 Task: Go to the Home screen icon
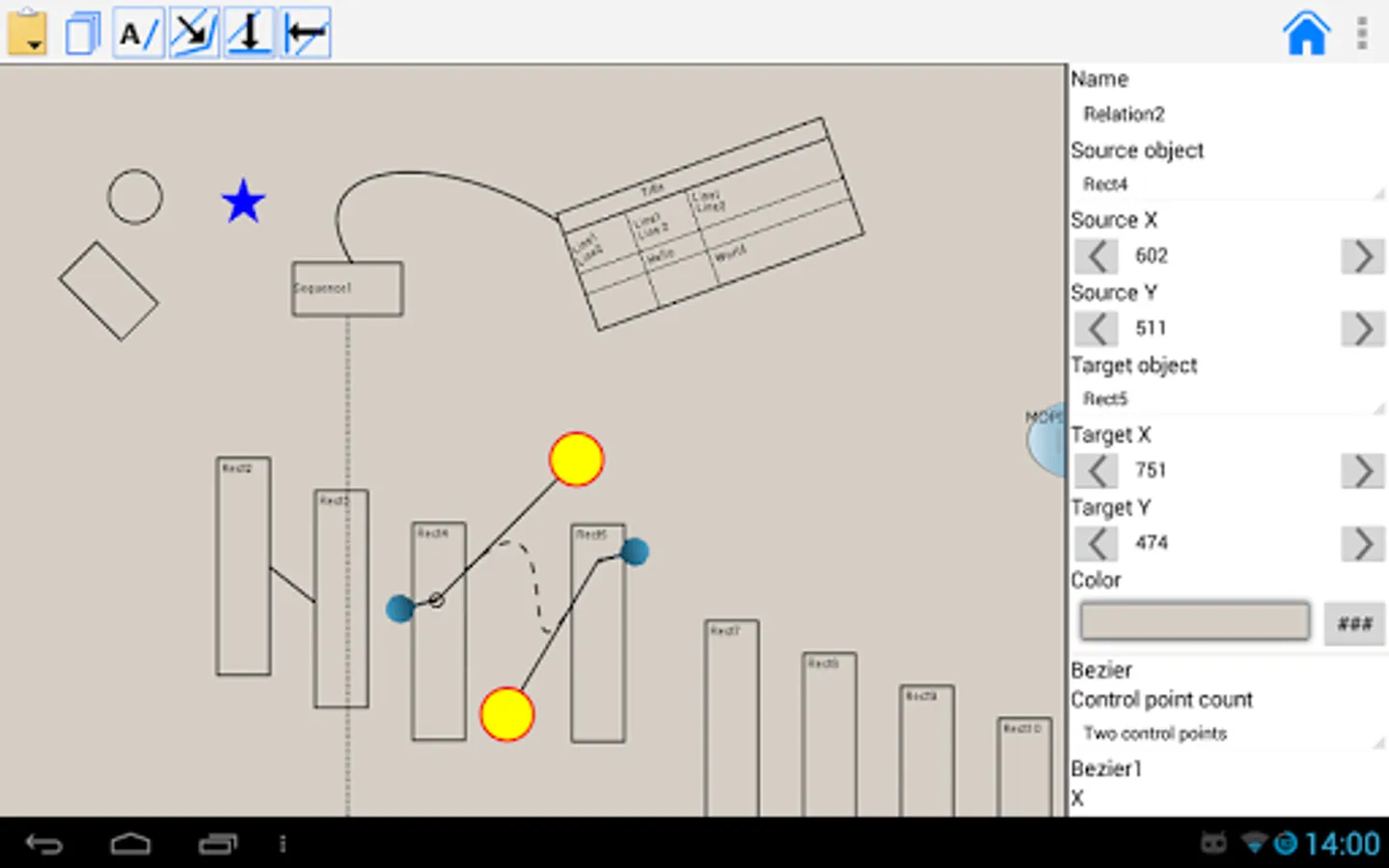(x=1306, y=33)
